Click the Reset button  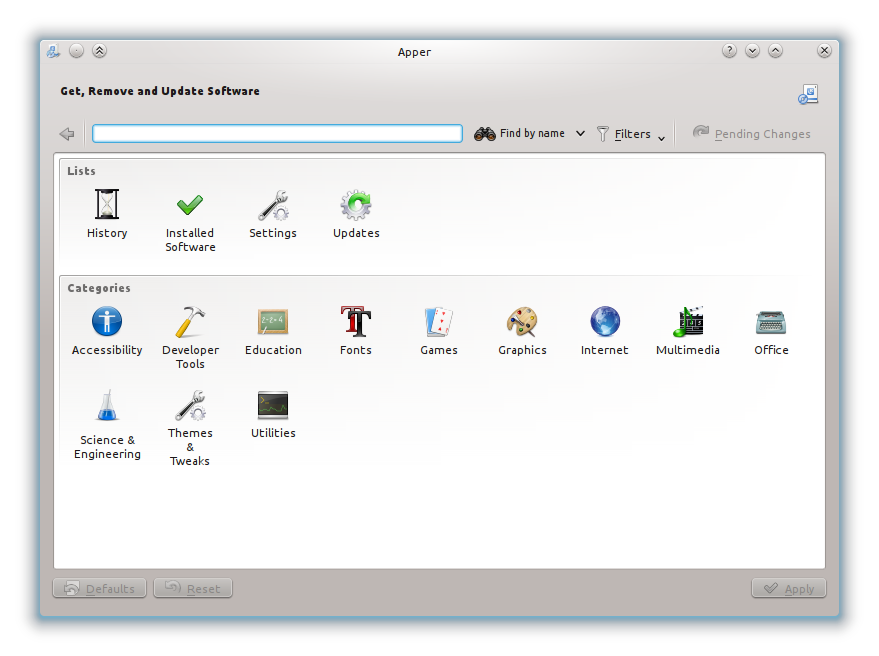click(193, 588)
